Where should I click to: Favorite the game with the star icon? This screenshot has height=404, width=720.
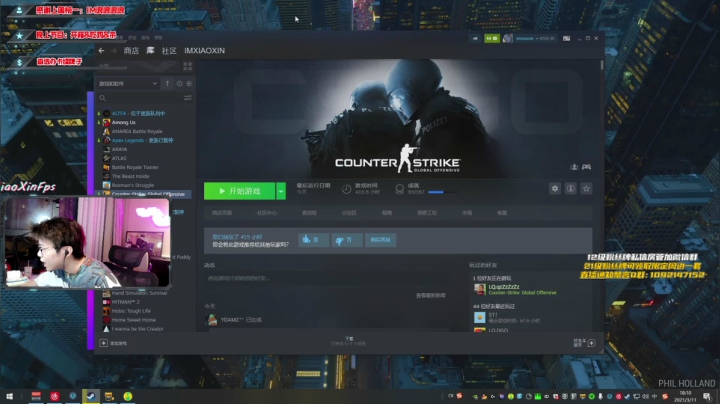click(x=586, y=188)
